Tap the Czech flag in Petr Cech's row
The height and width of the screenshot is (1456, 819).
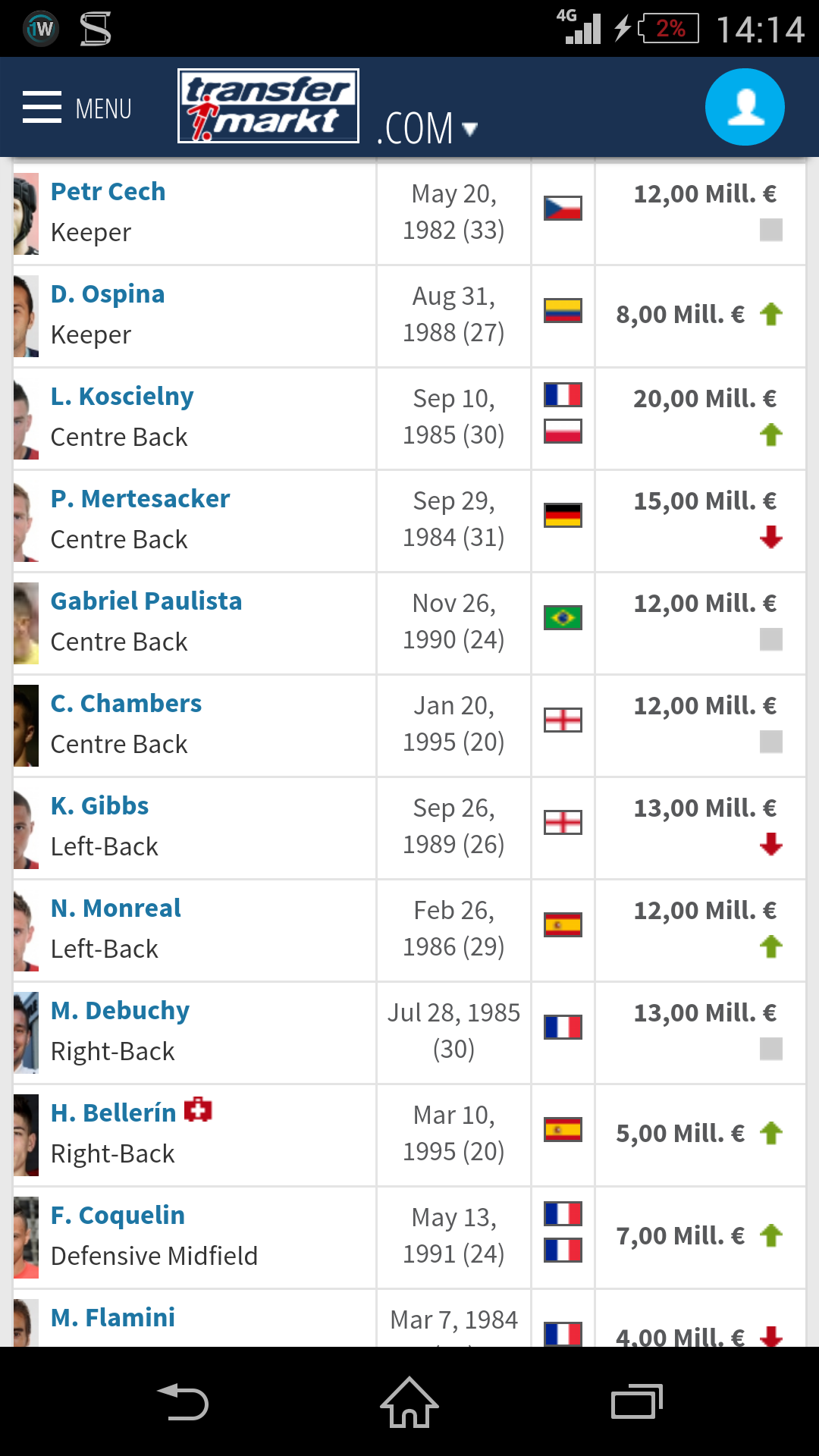(563, 208)
